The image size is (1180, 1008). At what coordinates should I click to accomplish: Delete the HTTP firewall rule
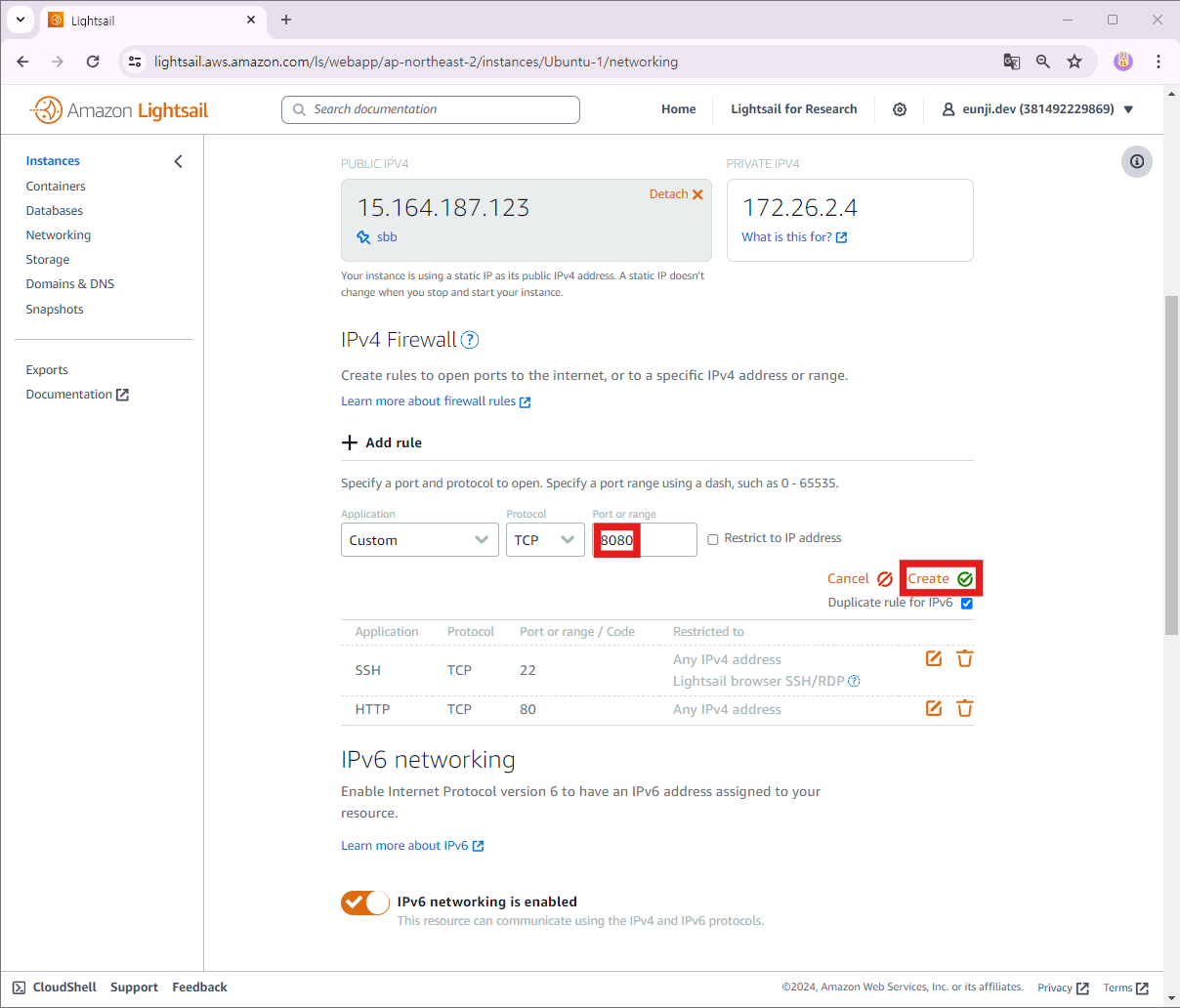[x=965, y=708]
